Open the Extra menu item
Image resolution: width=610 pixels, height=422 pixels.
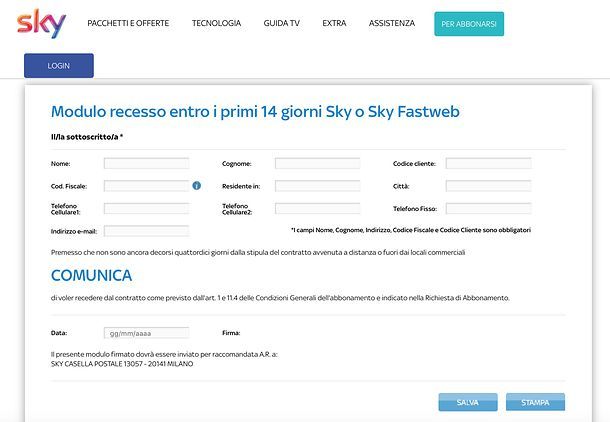334,23
